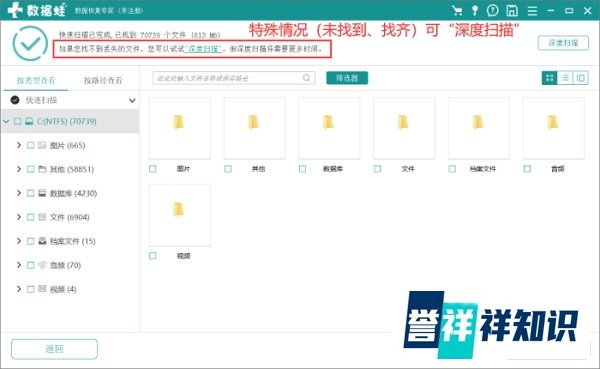Tick the checkbox under 档案文件 folder thumbnail

(452, 169)
